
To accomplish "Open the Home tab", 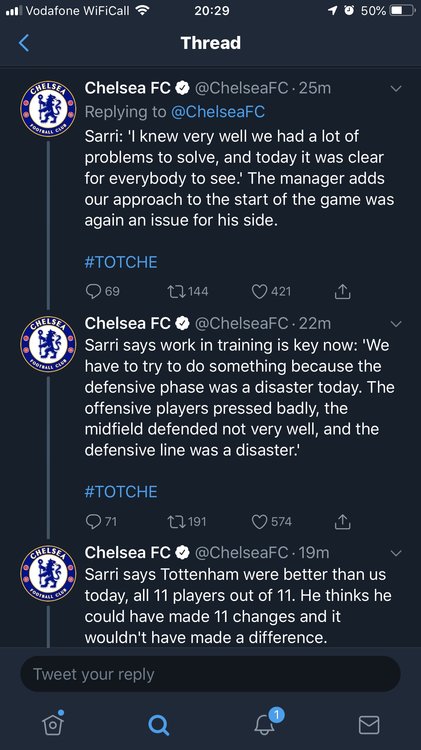I will coord(53,724).
